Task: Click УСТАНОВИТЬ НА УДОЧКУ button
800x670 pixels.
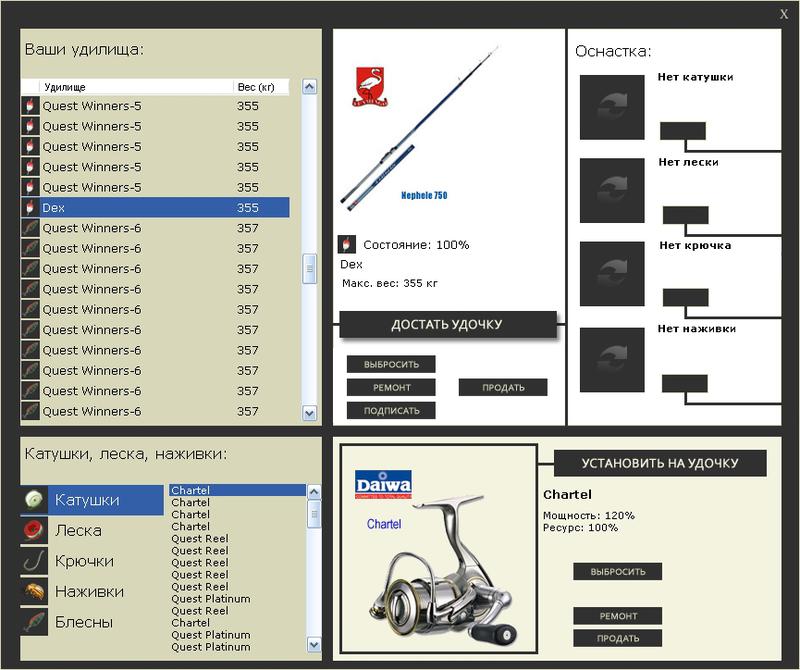Action: pyautogui.click(x=660, y=463)
